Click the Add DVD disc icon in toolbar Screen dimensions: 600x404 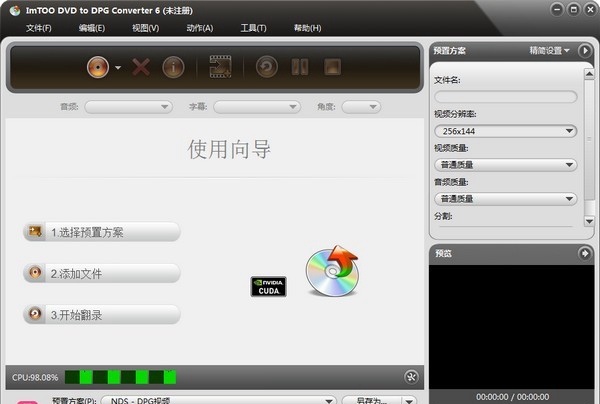(x=98, y=67)
